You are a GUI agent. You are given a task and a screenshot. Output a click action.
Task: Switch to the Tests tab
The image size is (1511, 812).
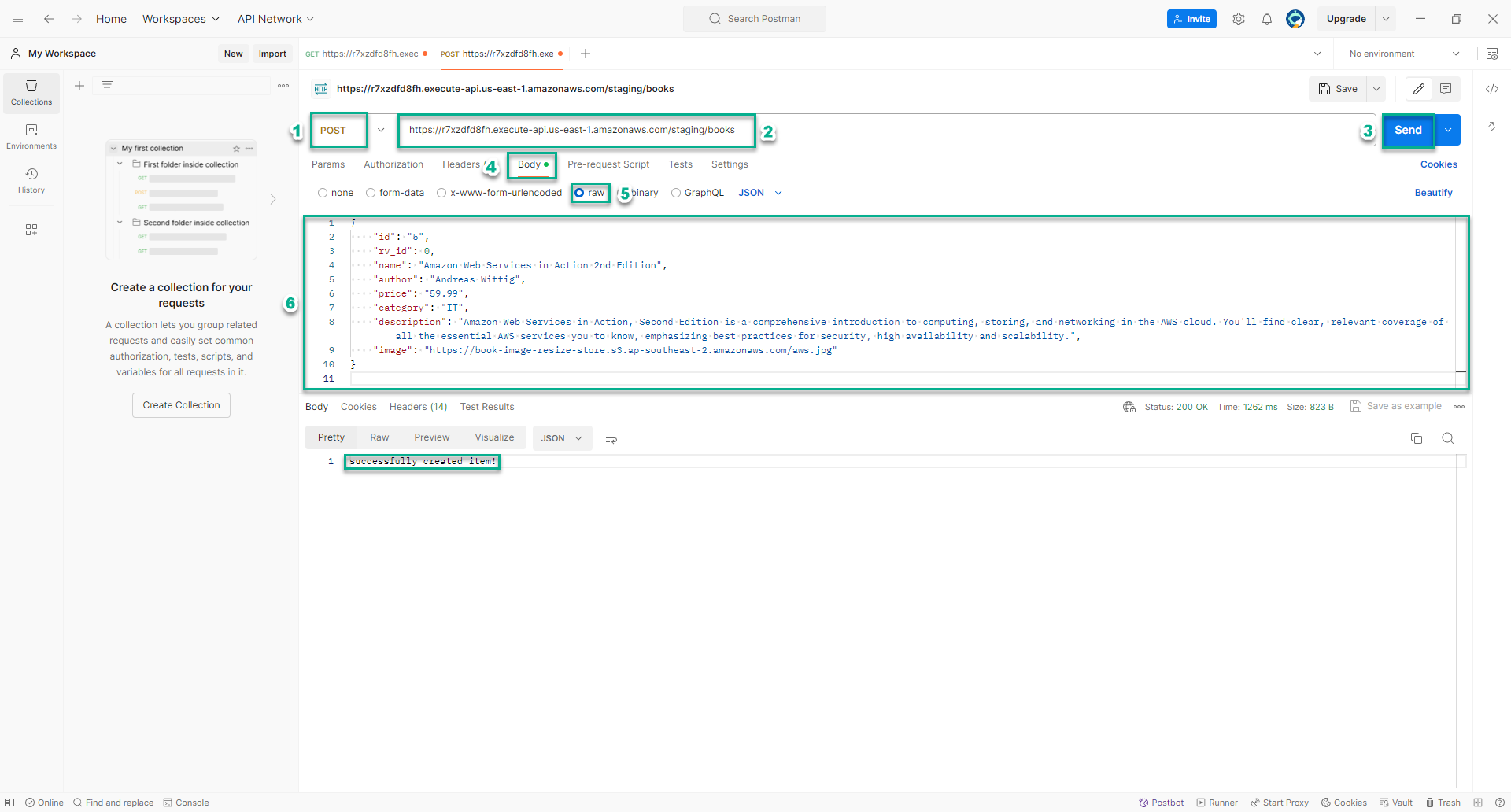(x=681, y=164)
